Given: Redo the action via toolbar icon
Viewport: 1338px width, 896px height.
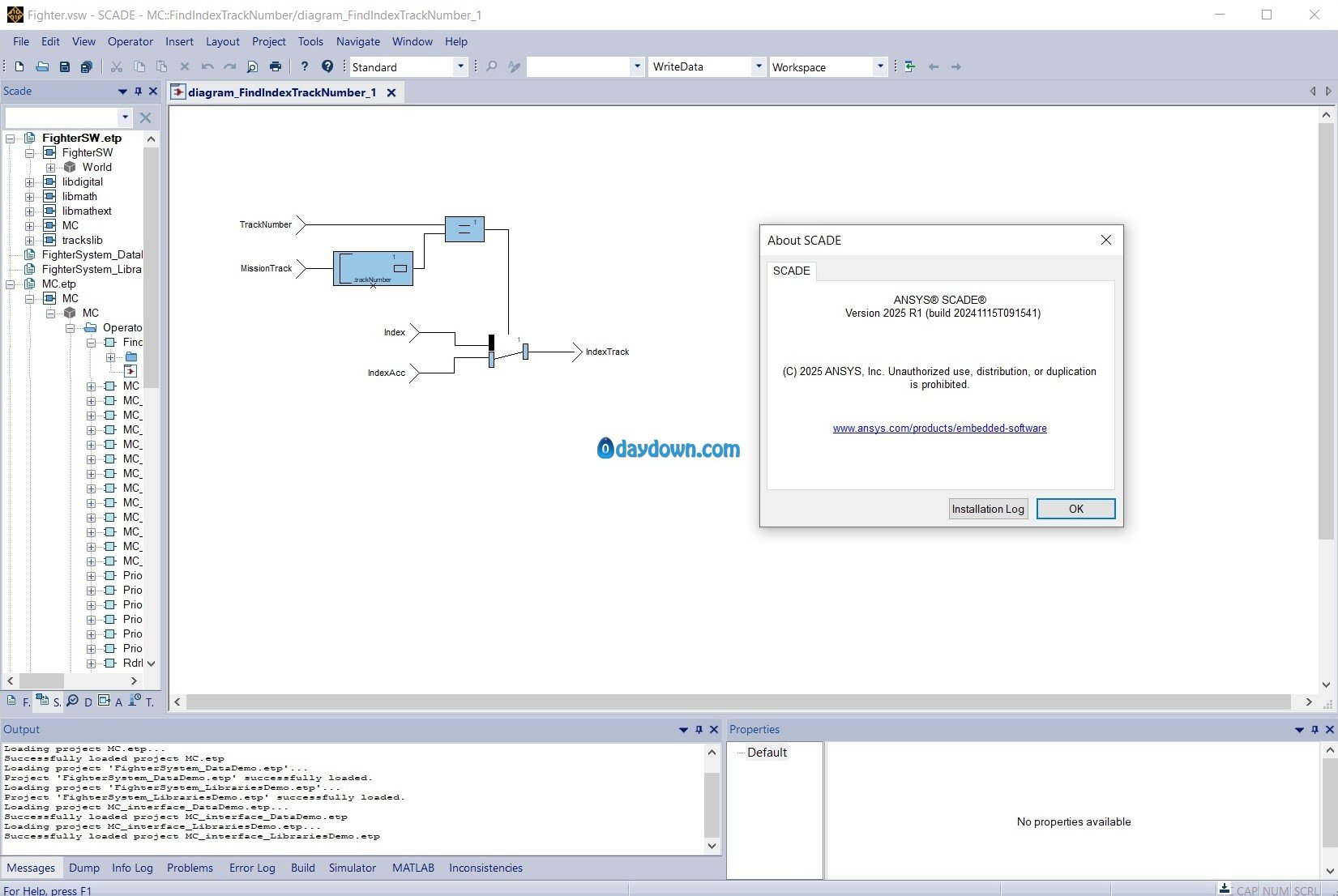Looking at the screenshot, I should click(230, 67).
